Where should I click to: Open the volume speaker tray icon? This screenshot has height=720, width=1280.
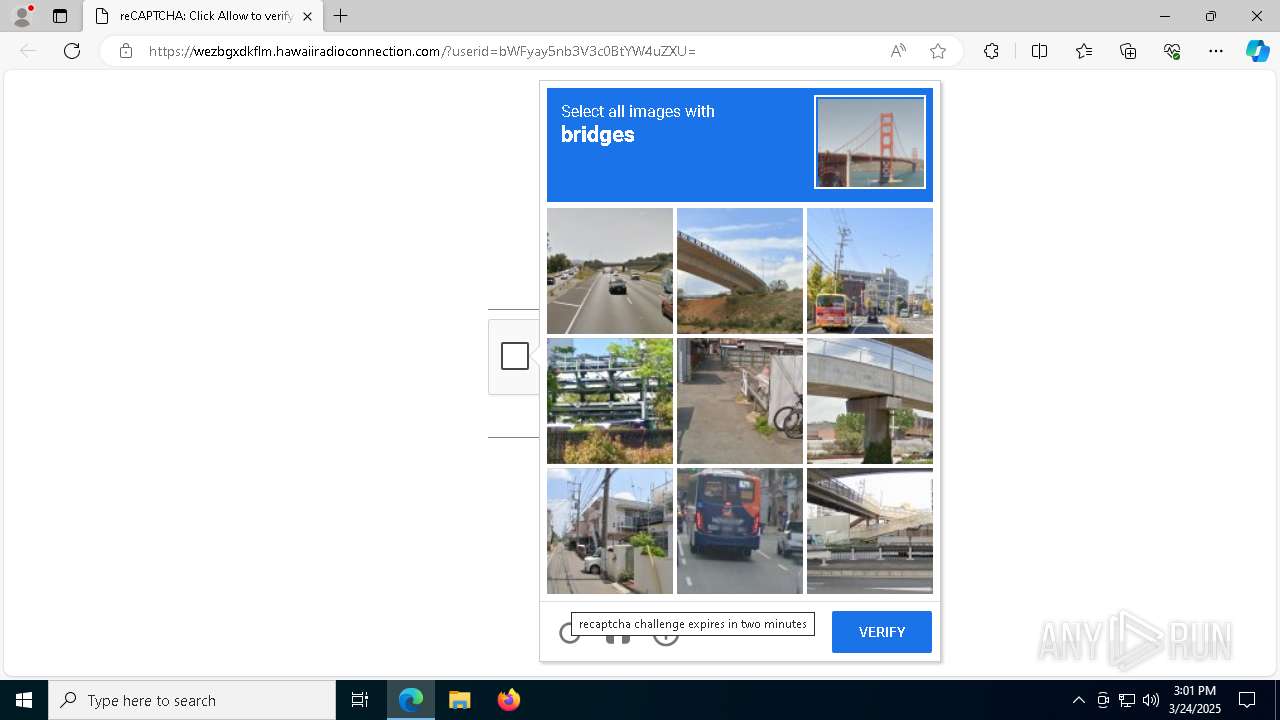pos(1151,700)
